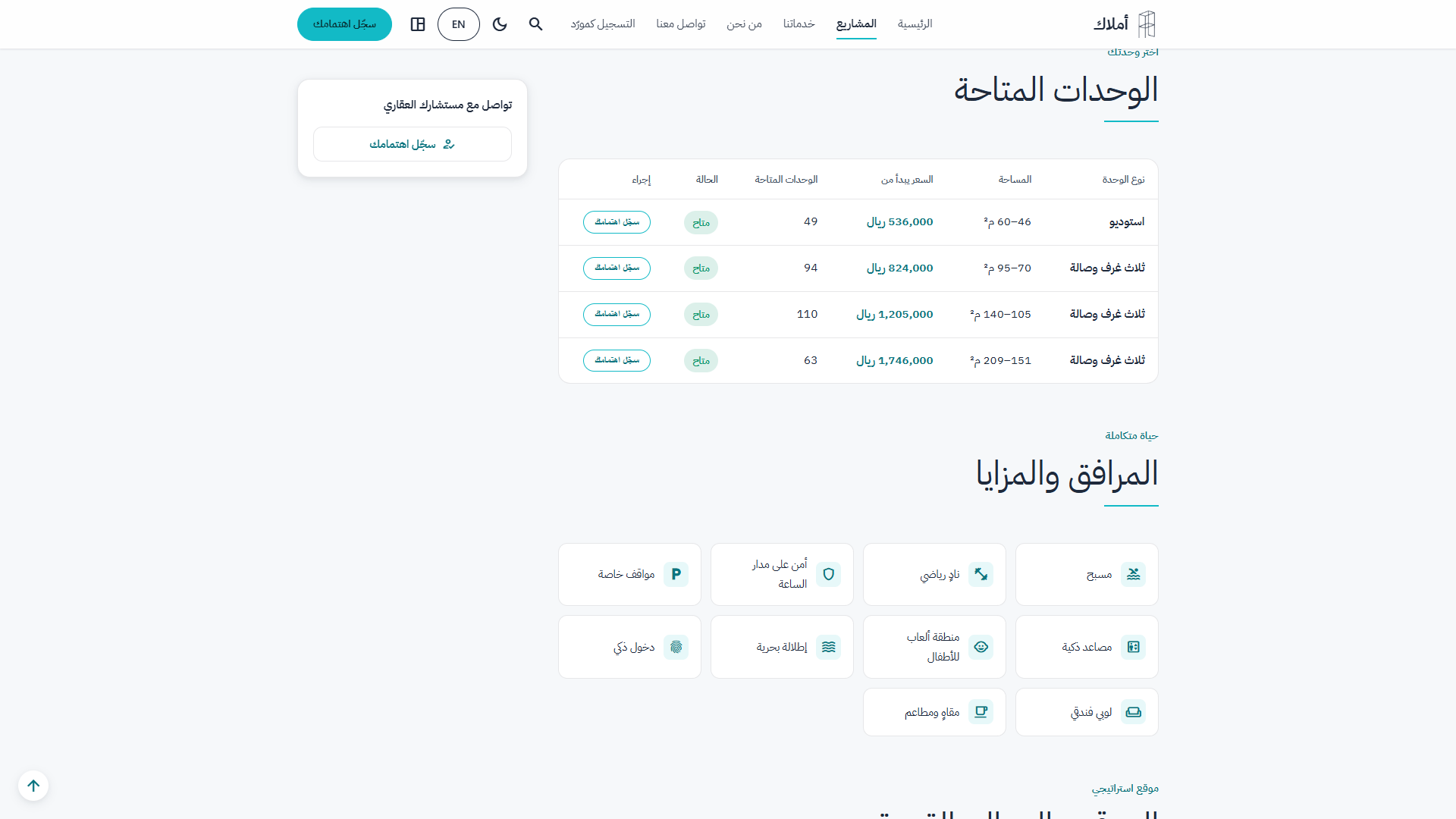Click the دخول ذكي fingerprint icon
This screenshot has width=1456, height=819.
[676, 647]
